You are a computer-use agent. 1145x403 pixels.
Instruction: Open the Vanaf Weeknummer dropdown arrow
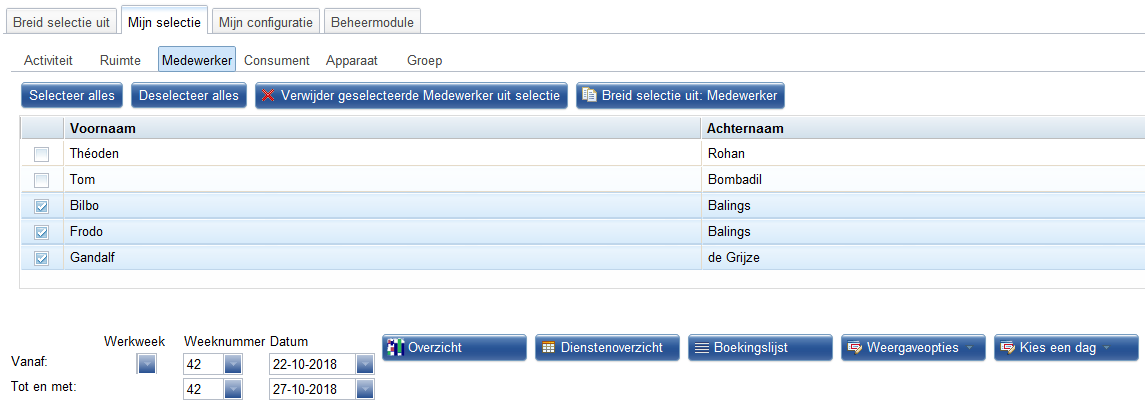tap(233, 364)
